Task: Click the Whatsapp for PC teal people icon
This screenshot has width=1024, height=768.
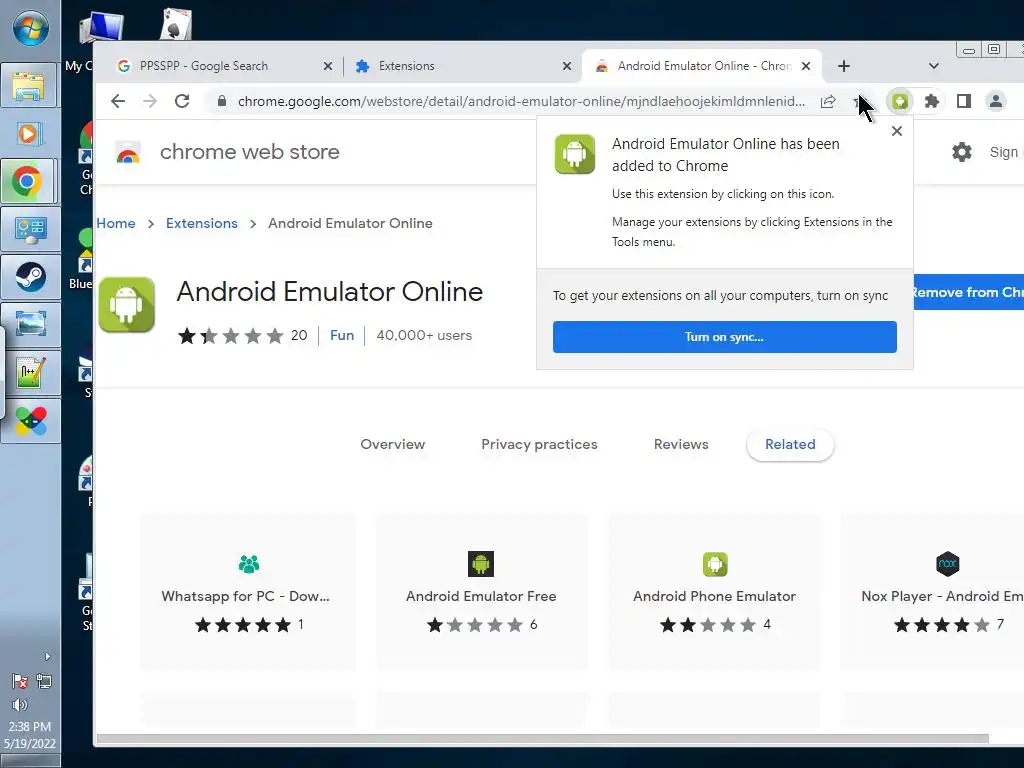Action: pyautogui.click(x=249, y=564)
